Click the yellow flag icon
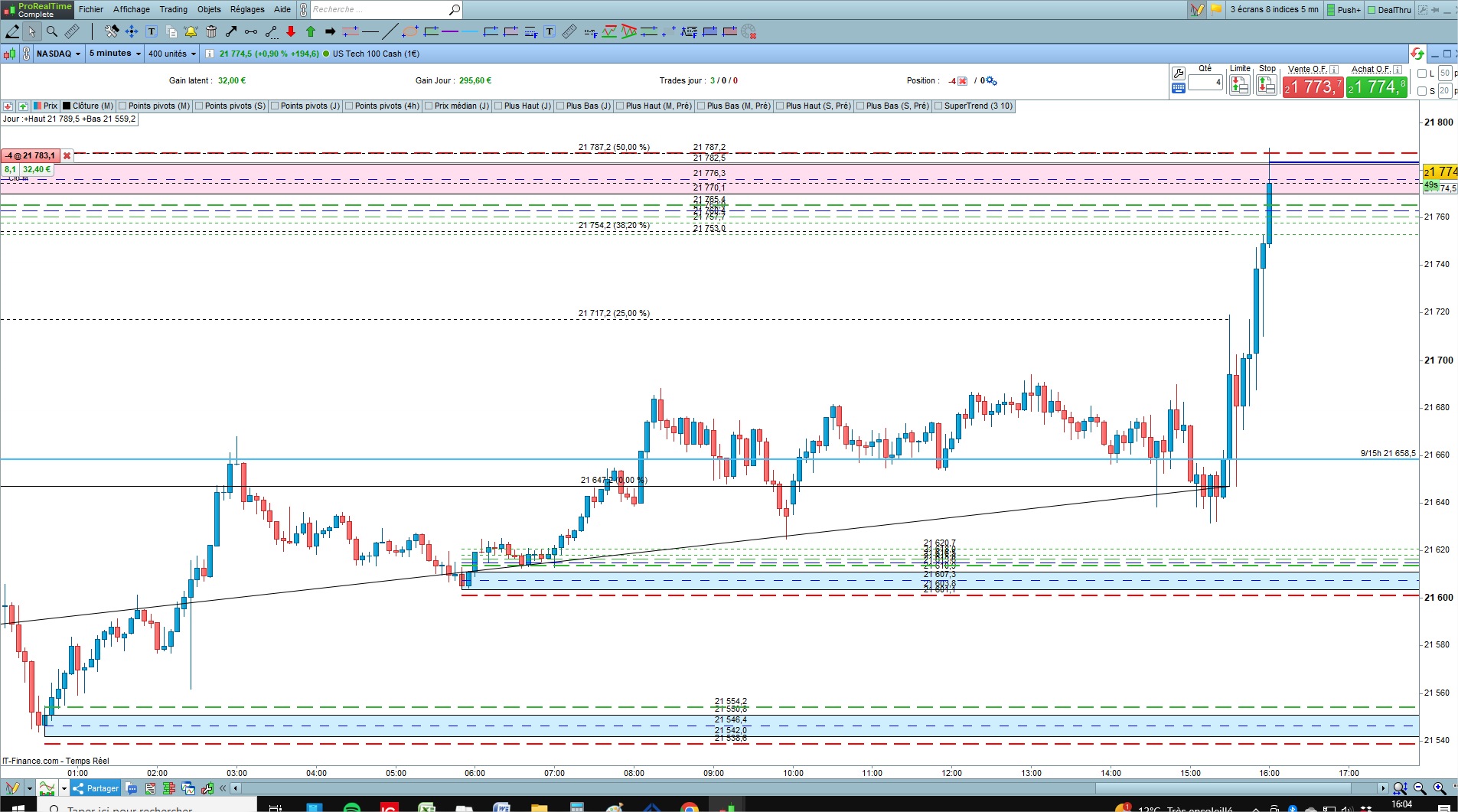The height and width of the screenshot is (812, 1458). [x=1216, y=9]
